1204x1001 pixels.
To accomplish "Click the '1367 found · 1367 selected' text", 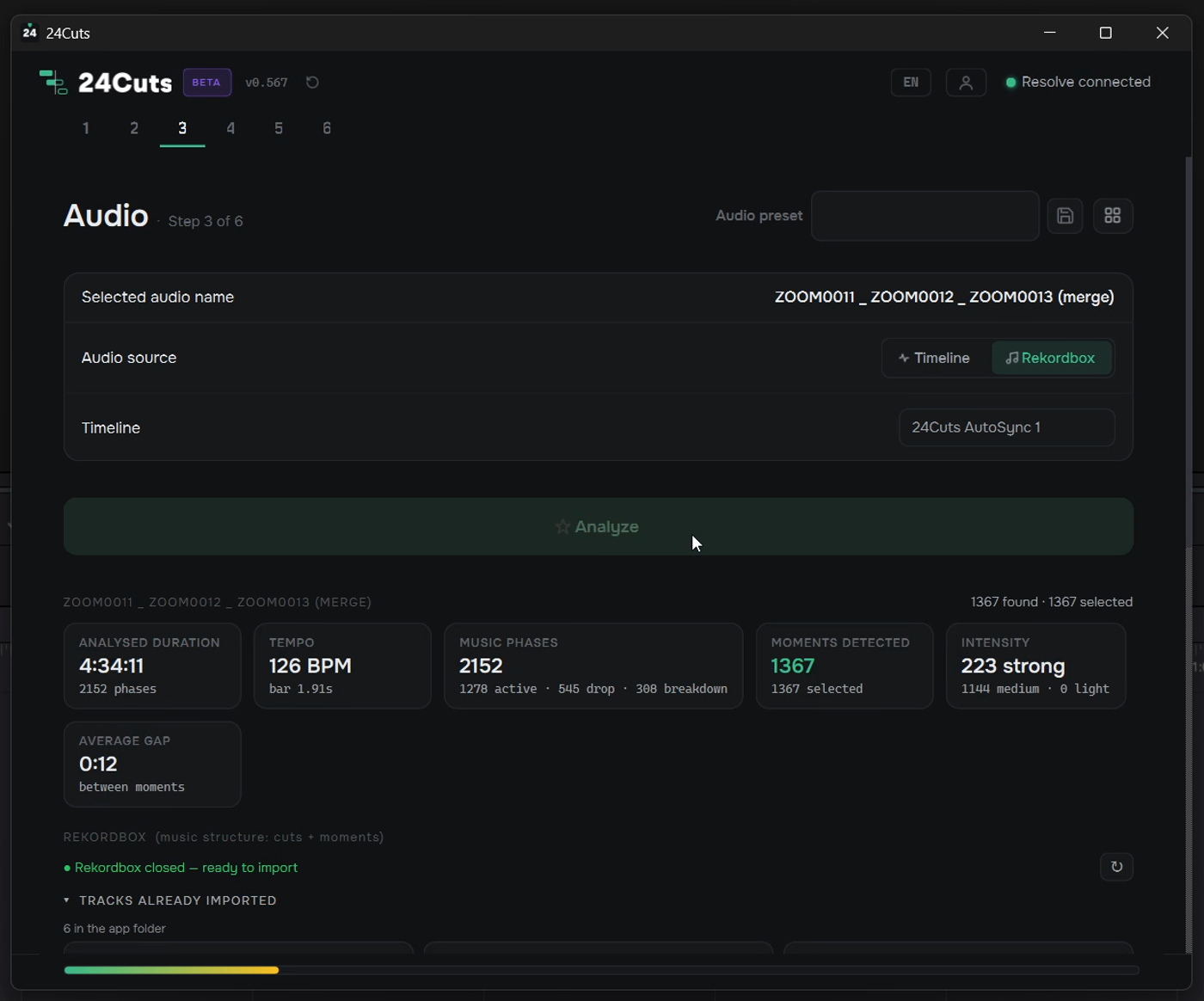I will 1052,602.
